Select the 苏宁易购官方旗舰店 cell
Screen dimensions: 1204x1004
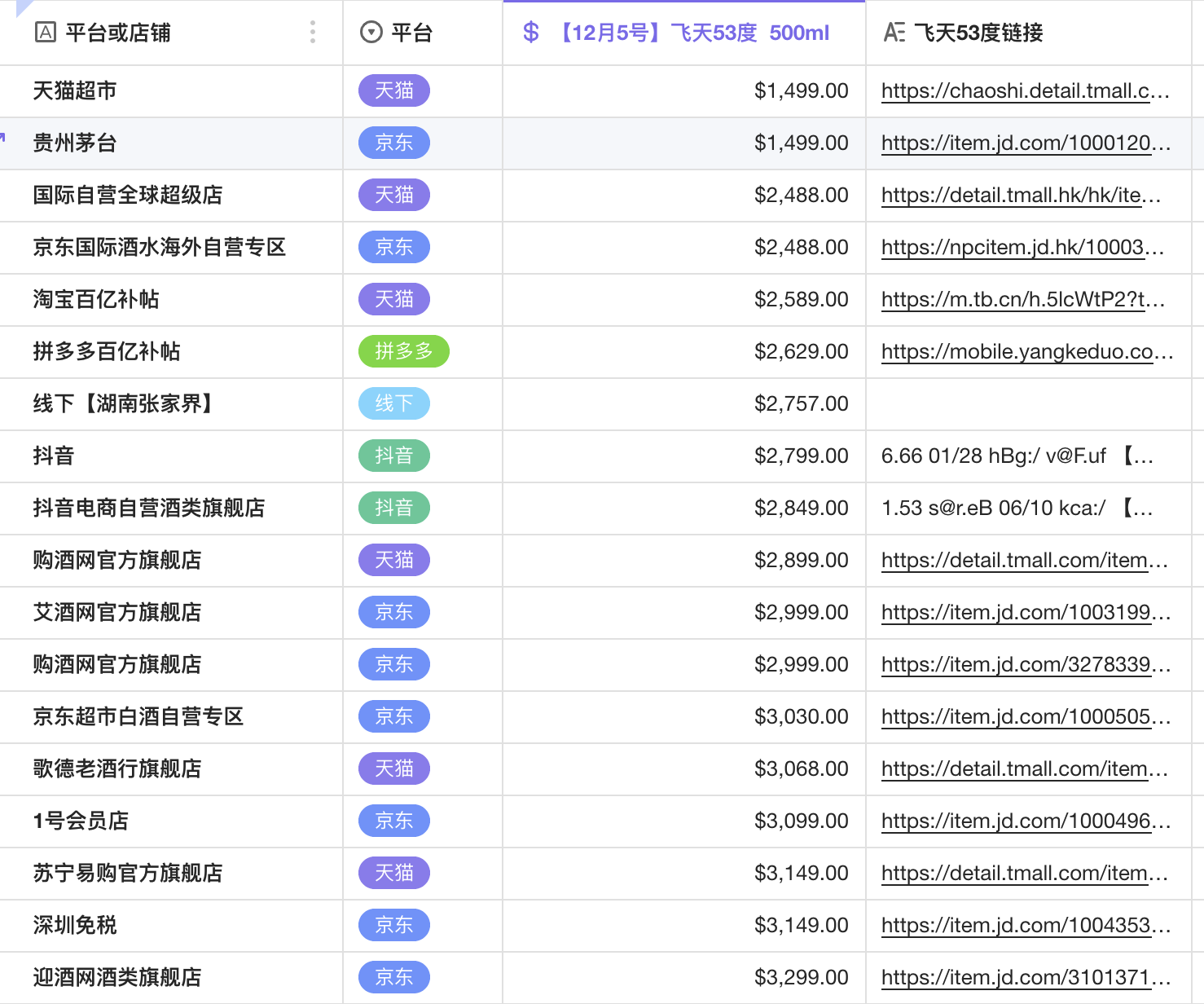(171, 874)
